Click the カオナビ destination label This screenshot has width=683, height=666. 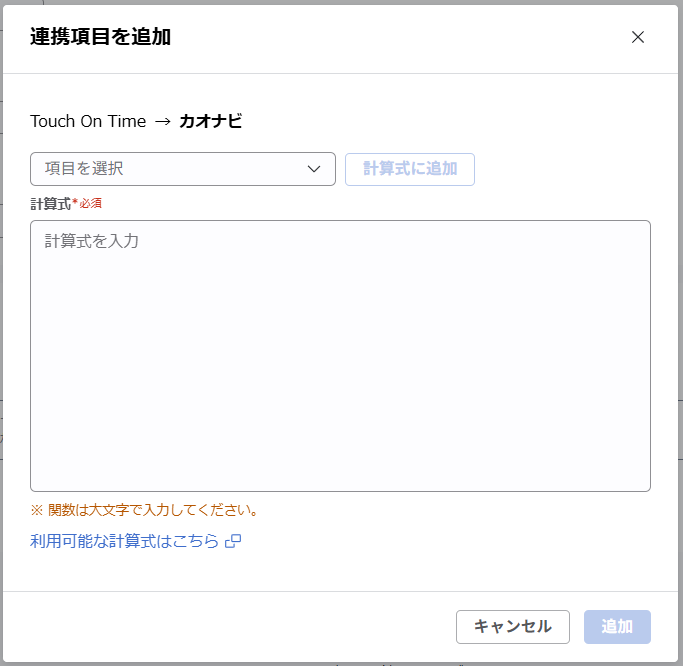tap(210, 121)
